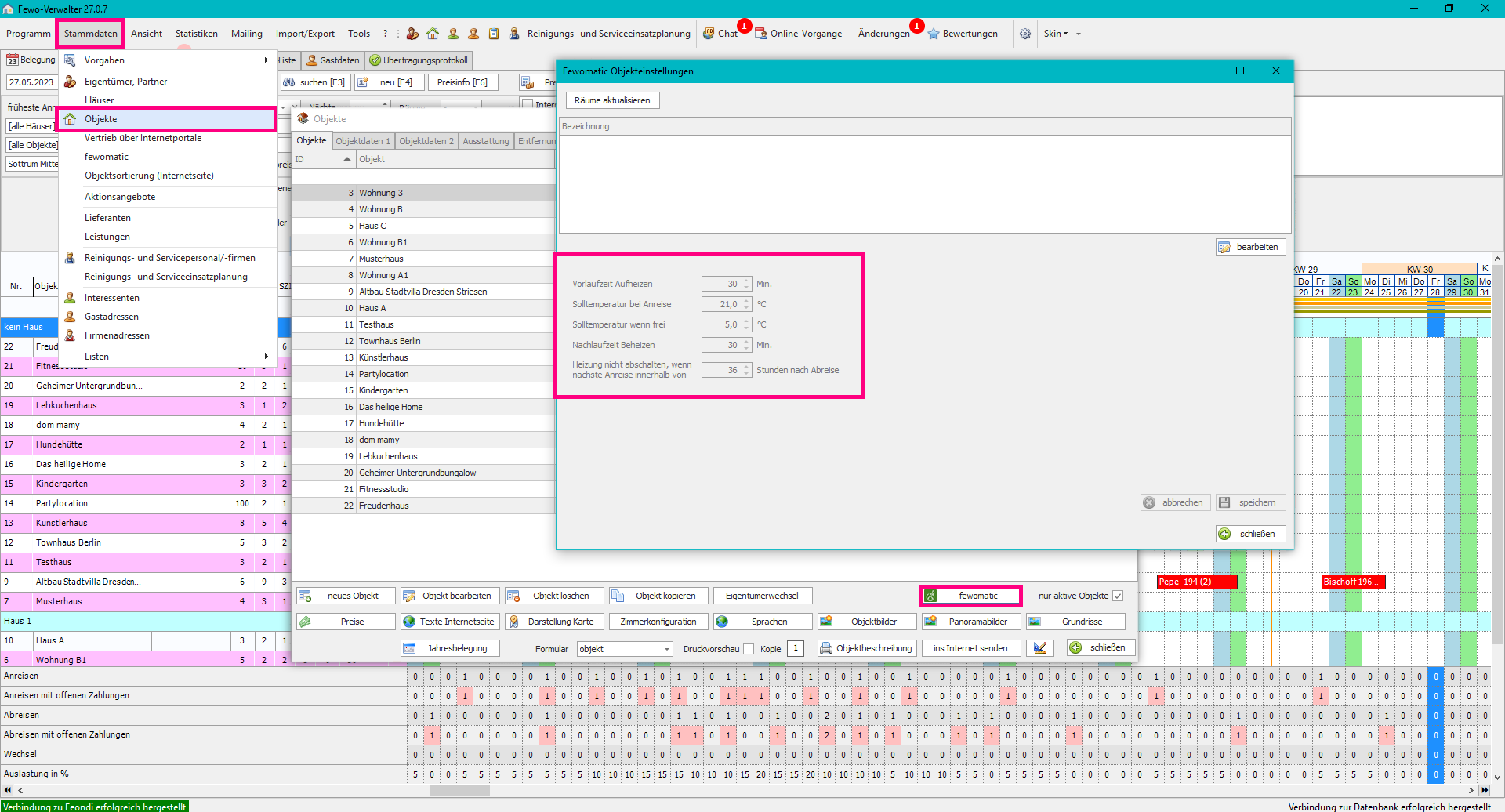Click the Reinigungs- und Servicepersonal menu icon
Viewport: 1505px width, 812px height.
70,258
